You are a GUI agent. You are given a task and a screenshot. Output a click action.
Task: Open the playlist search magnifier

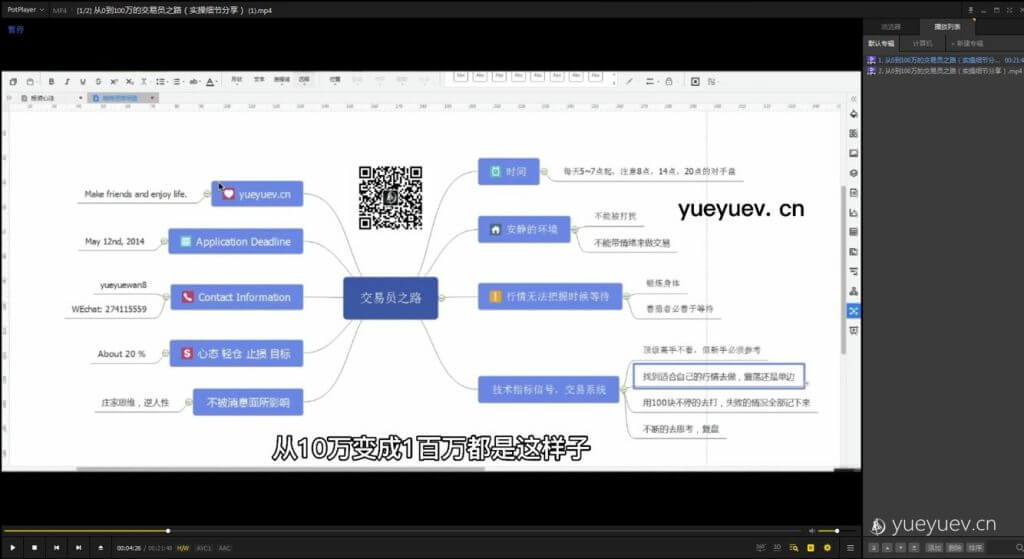tap(1019, 548)
